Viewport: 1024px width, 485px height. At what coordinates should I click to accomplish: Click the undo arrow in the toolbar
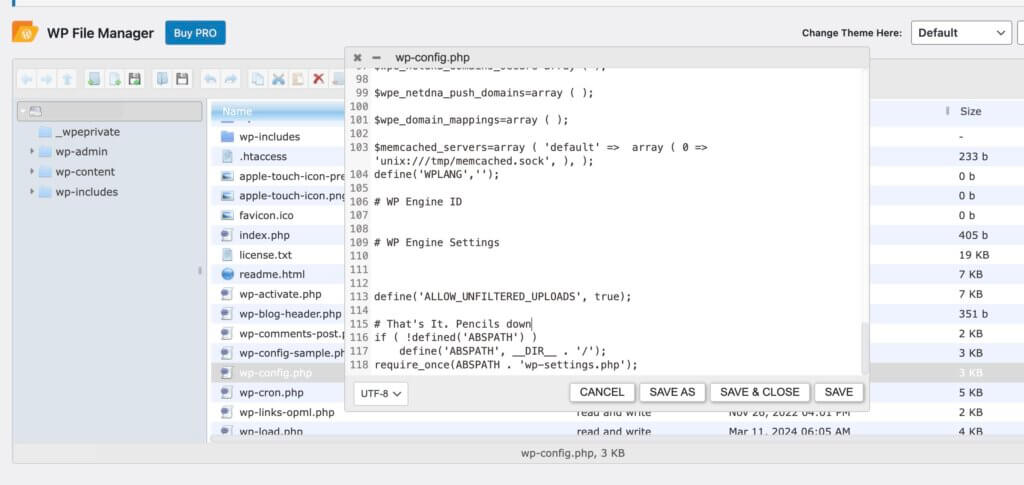point(211,80)
